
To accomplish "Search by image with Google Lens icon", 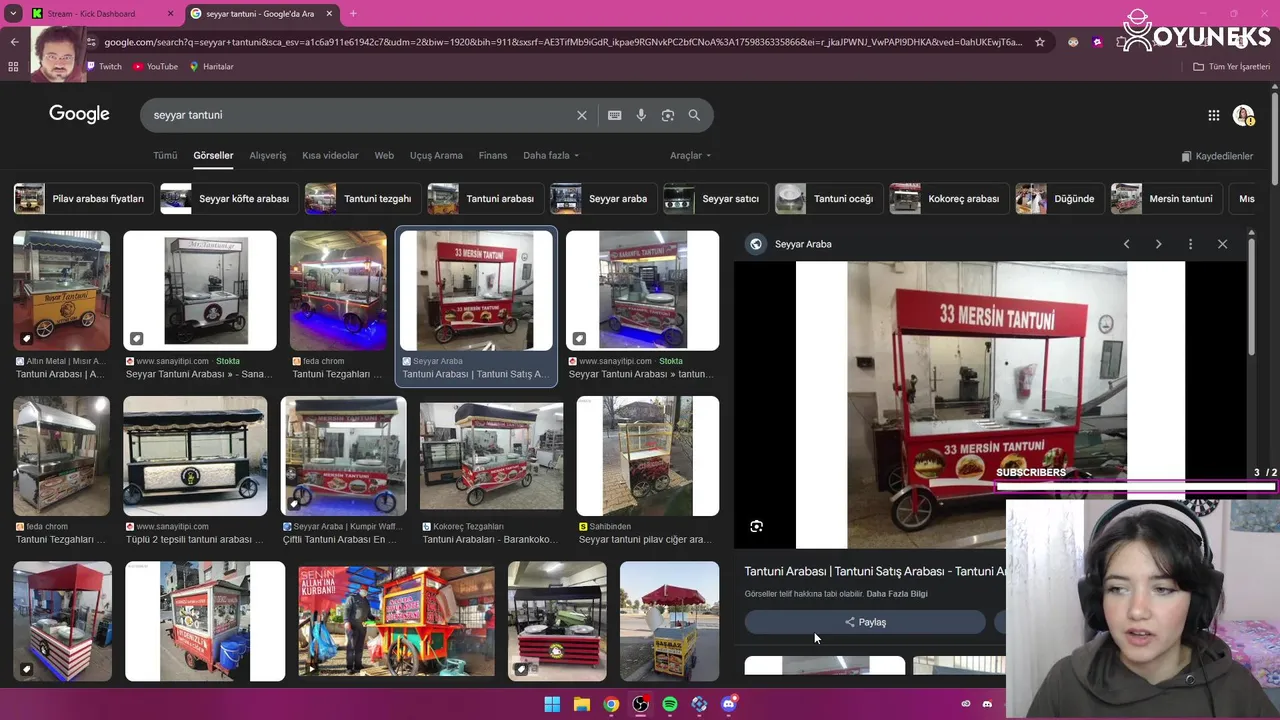I will point(667,115).
